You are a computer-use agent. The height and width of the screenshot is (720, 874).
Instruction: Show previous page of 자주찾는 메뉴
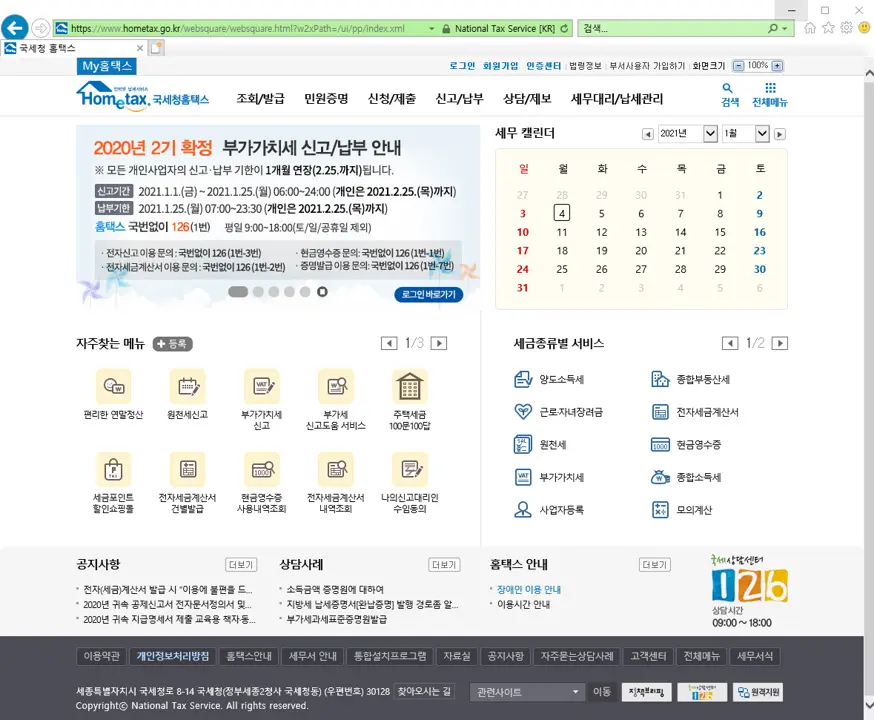coord(389,343)
